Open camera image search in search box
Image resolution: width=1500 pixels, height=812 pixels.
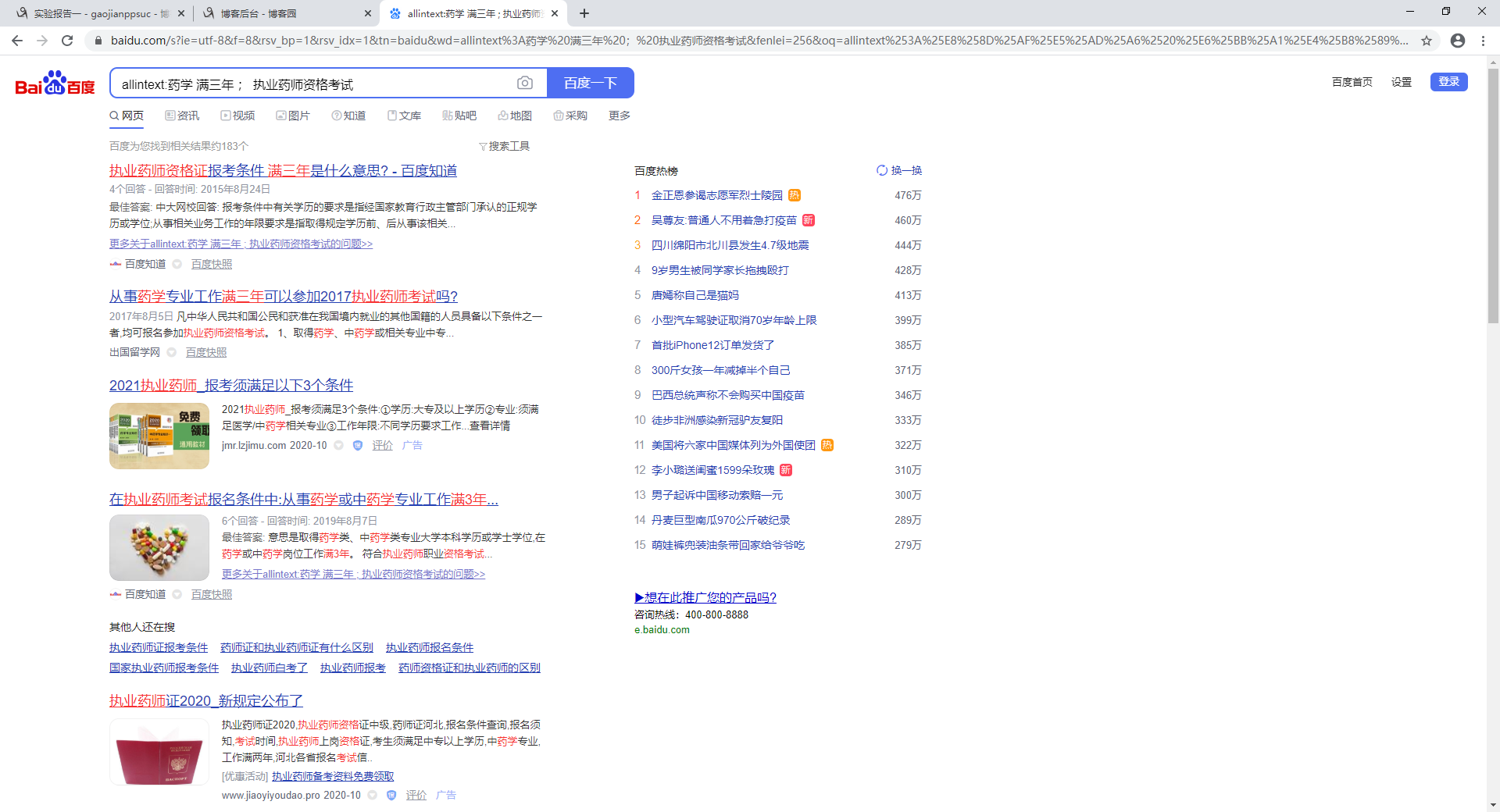coord(525,83)
